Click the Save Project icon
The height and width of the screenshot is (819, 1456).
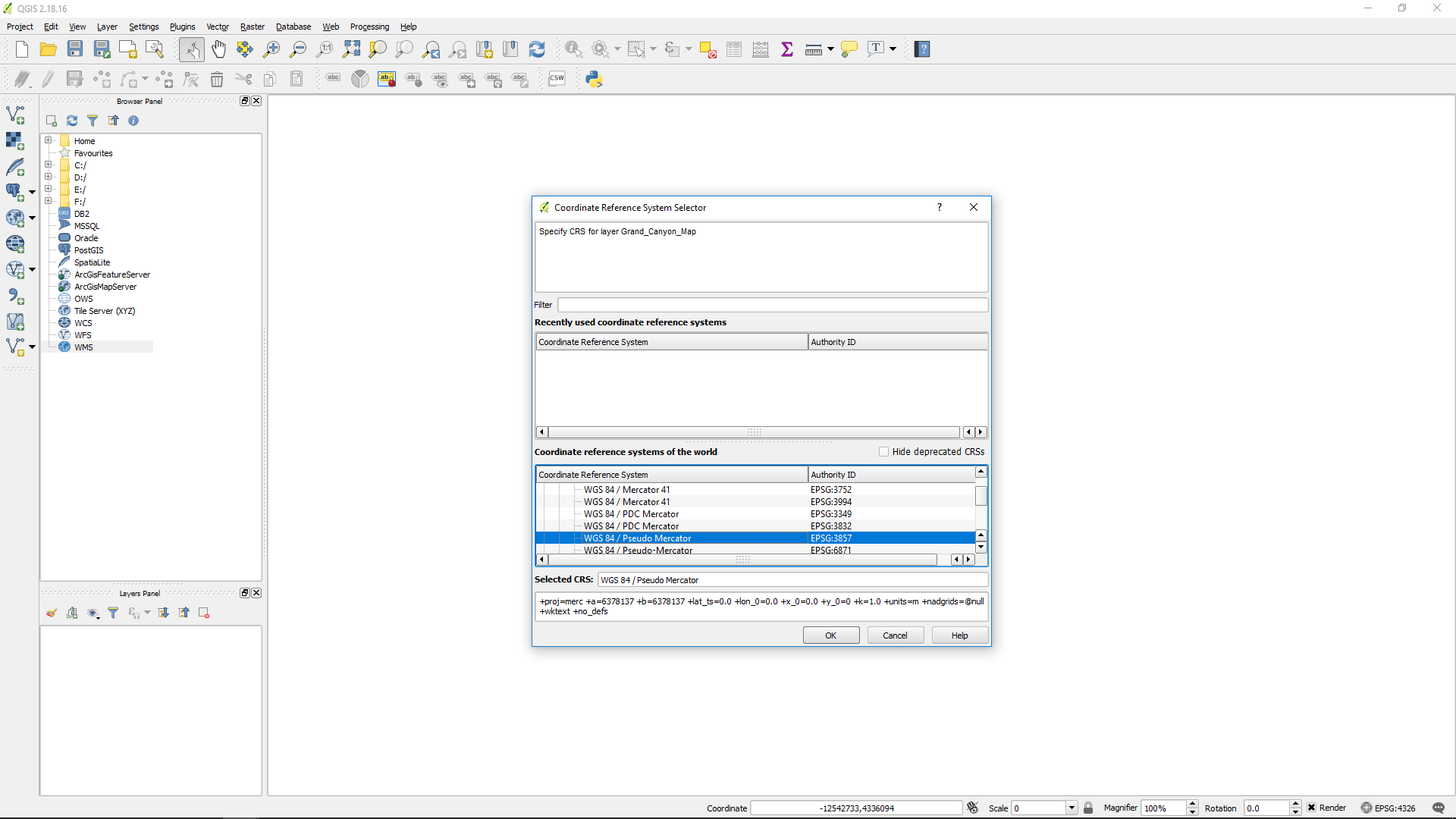click(74, 49)
